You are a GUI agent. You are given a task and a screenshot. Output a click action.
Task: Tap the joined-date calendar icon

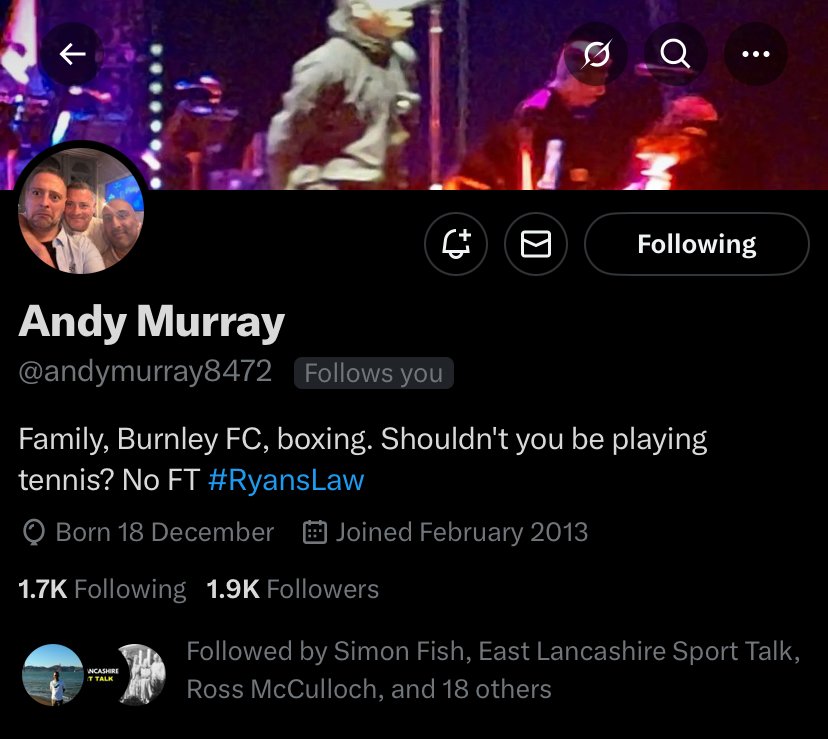tap(315, 532)
